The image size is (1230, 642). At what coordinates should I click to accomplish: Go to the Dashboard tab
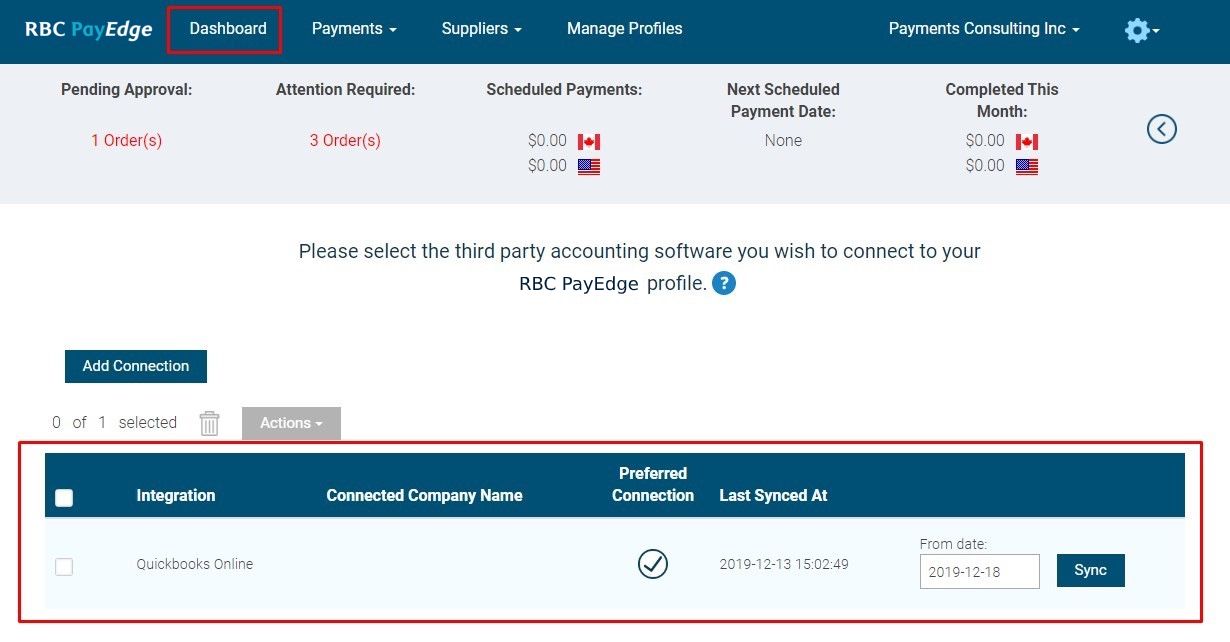pyautogui.click(x=225, y=29)
